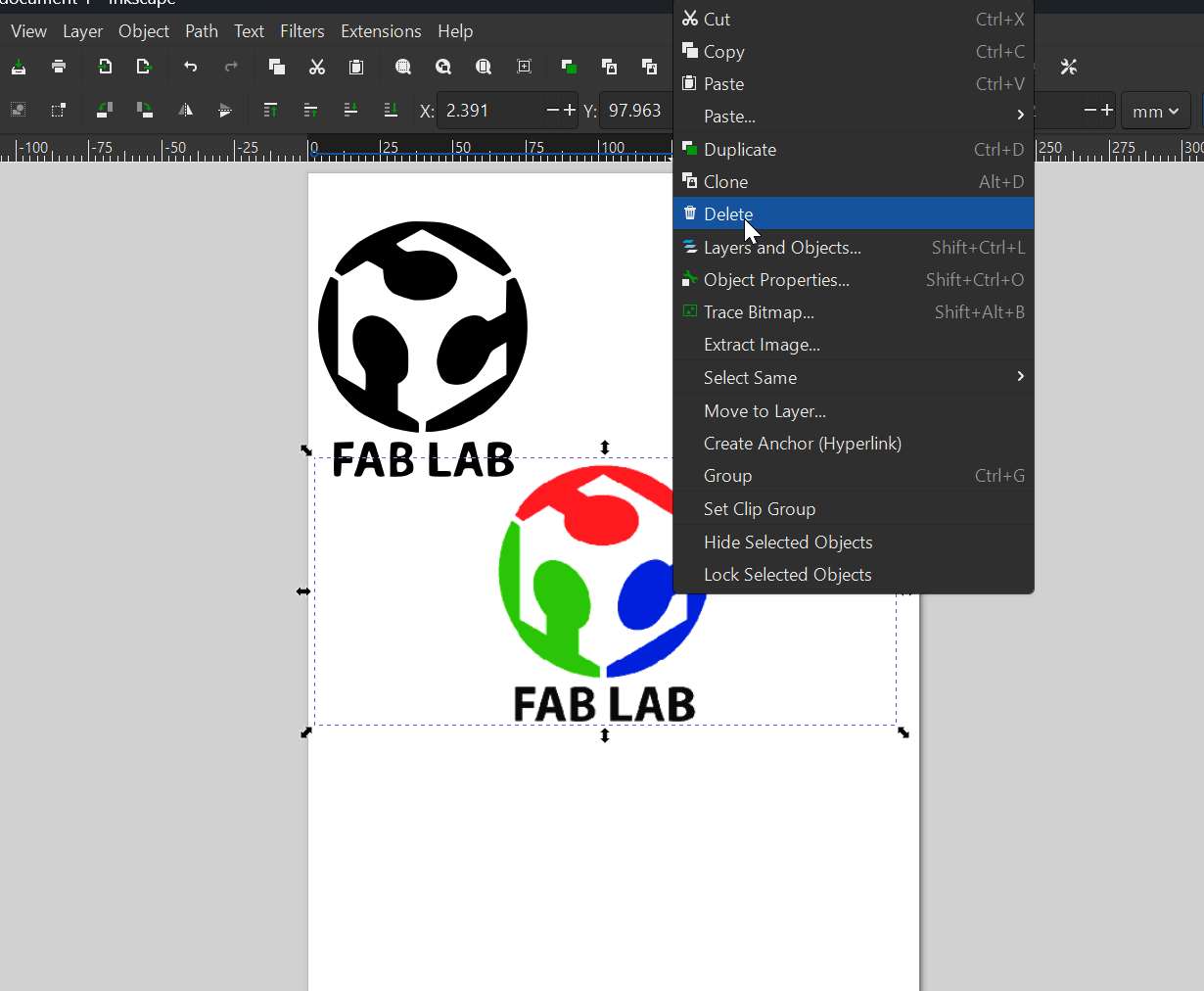Viewport: 1204px width, 991px height.
Task: Cut the selection using the scissors icon
Action: 316,67
